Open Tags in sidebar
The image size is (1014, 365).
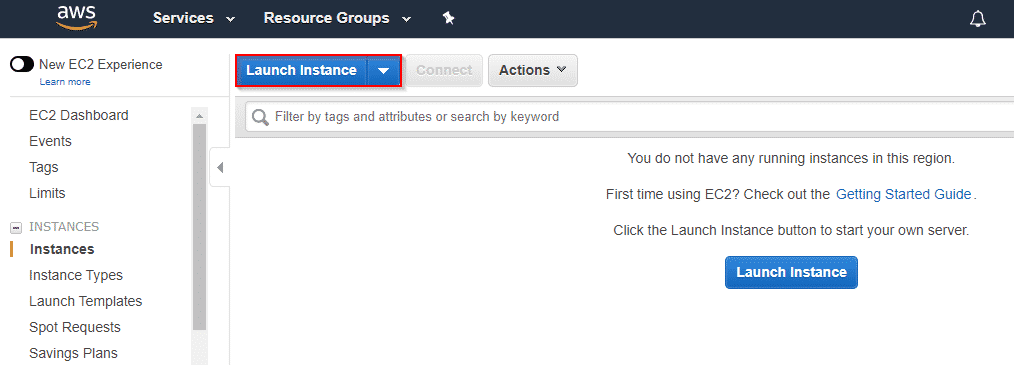tap(43, 167)
